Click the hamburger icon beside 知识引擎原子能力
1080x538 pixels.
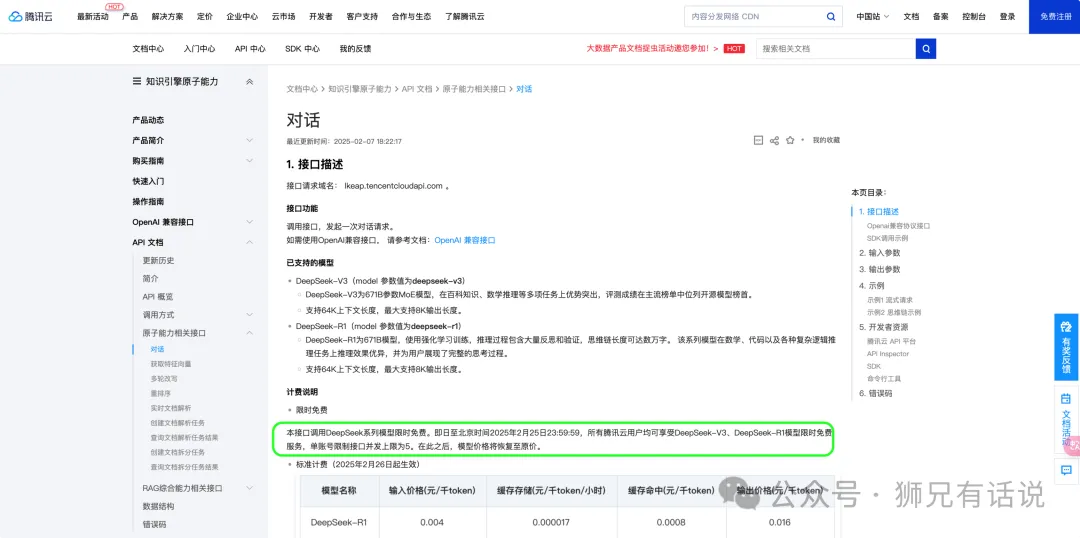coord(136,81)
